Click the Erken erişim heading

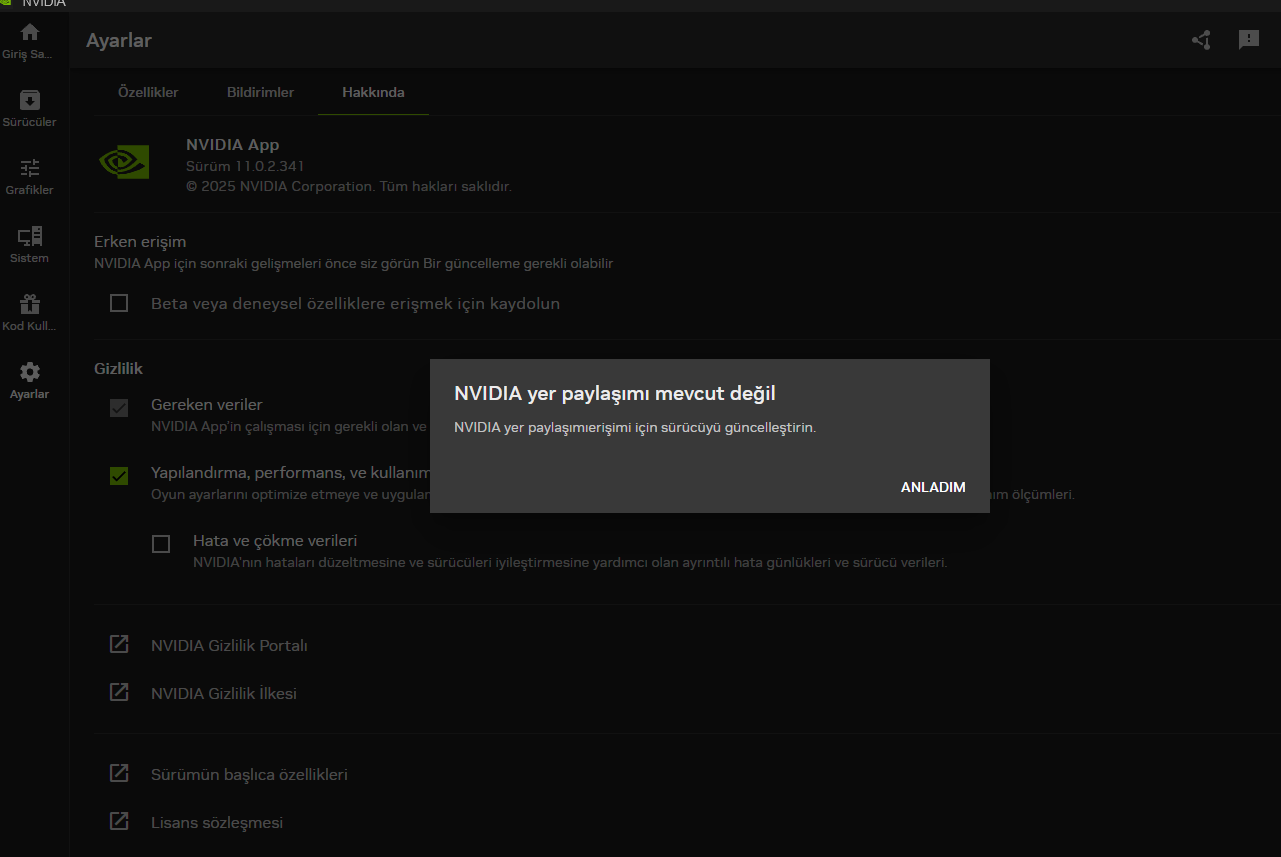click(x=140, y=241)
